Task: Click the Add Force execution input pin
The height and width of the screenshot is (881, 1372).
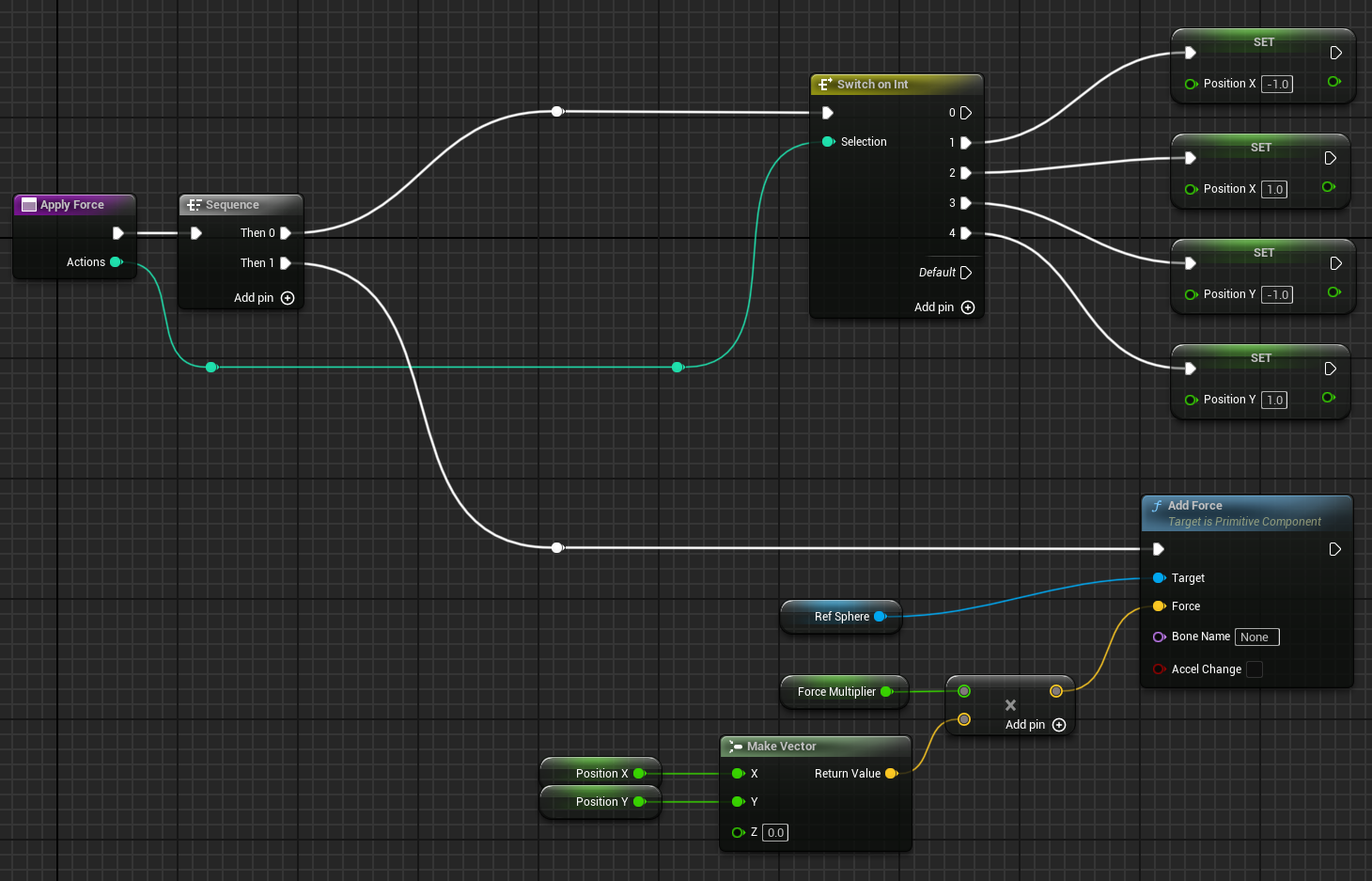Action: (x=1159, y=549)
